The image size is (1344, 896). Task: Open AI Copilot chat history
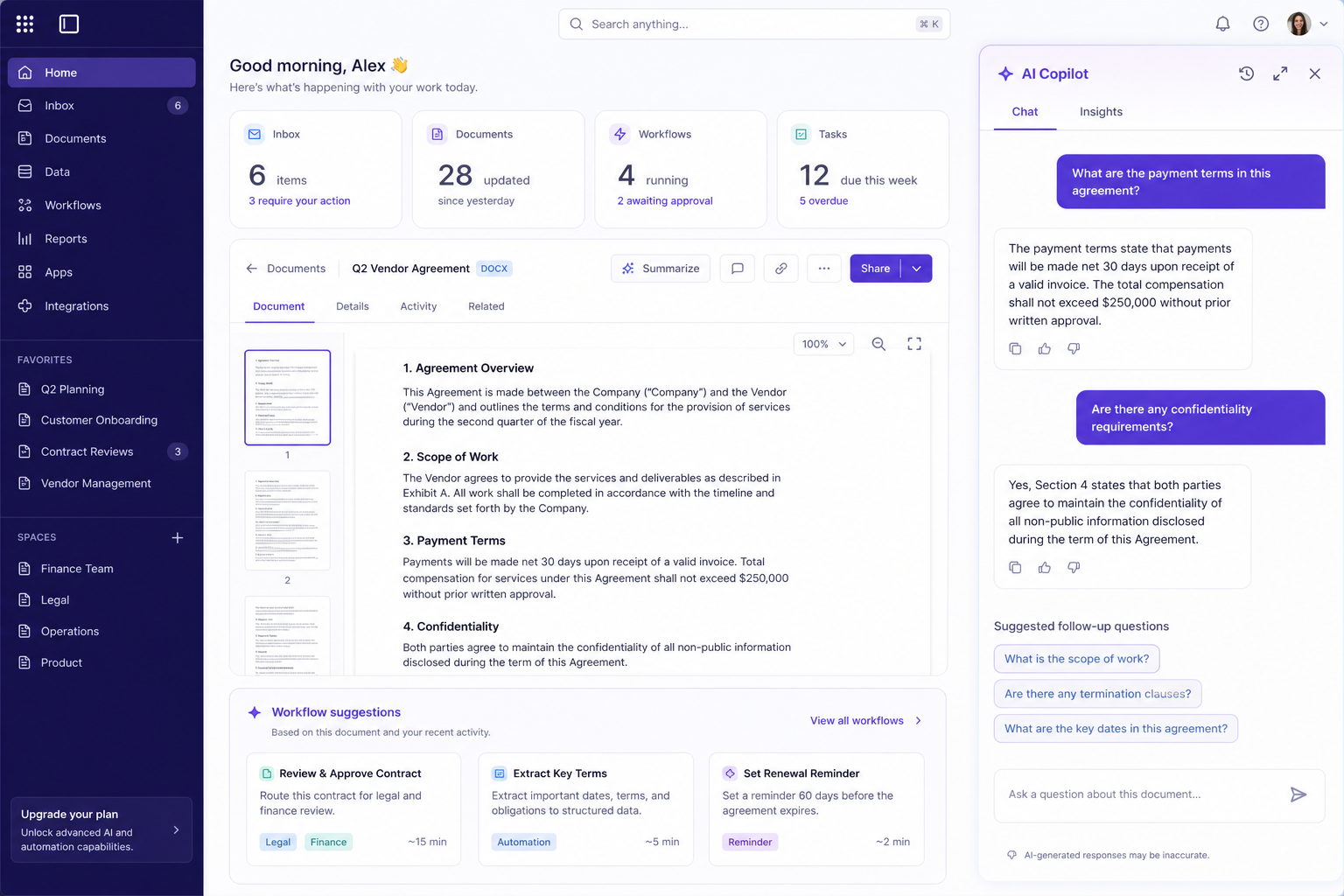(1246, 73)
